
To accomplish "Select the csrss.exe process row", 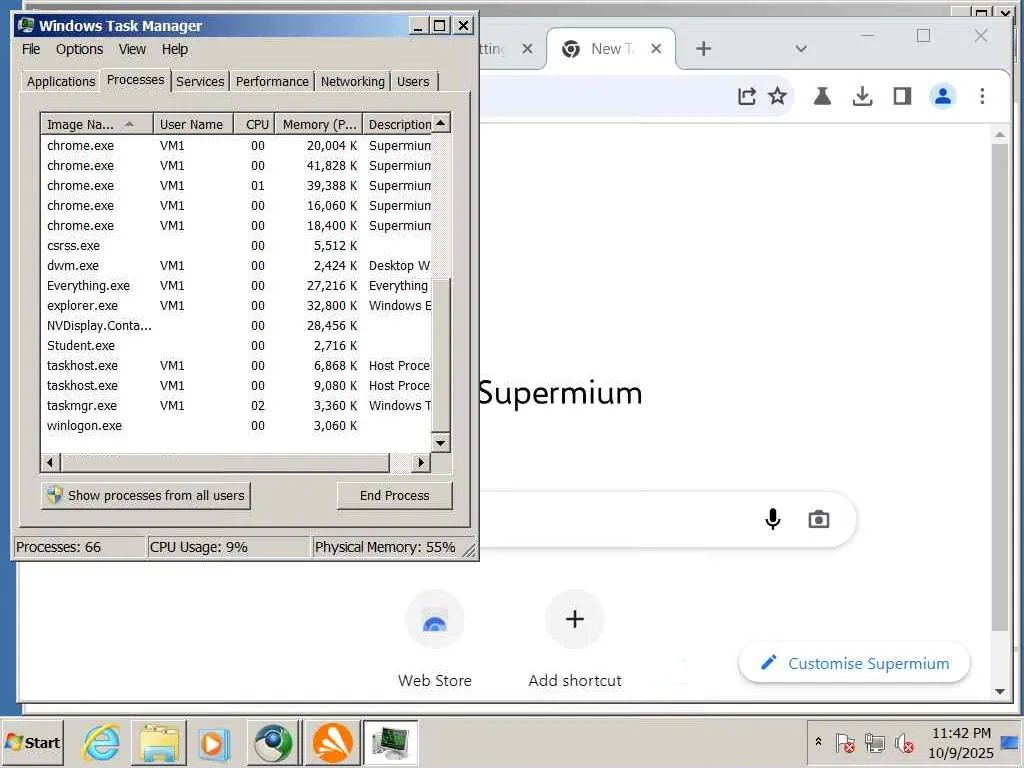I will tap(236, 246).
